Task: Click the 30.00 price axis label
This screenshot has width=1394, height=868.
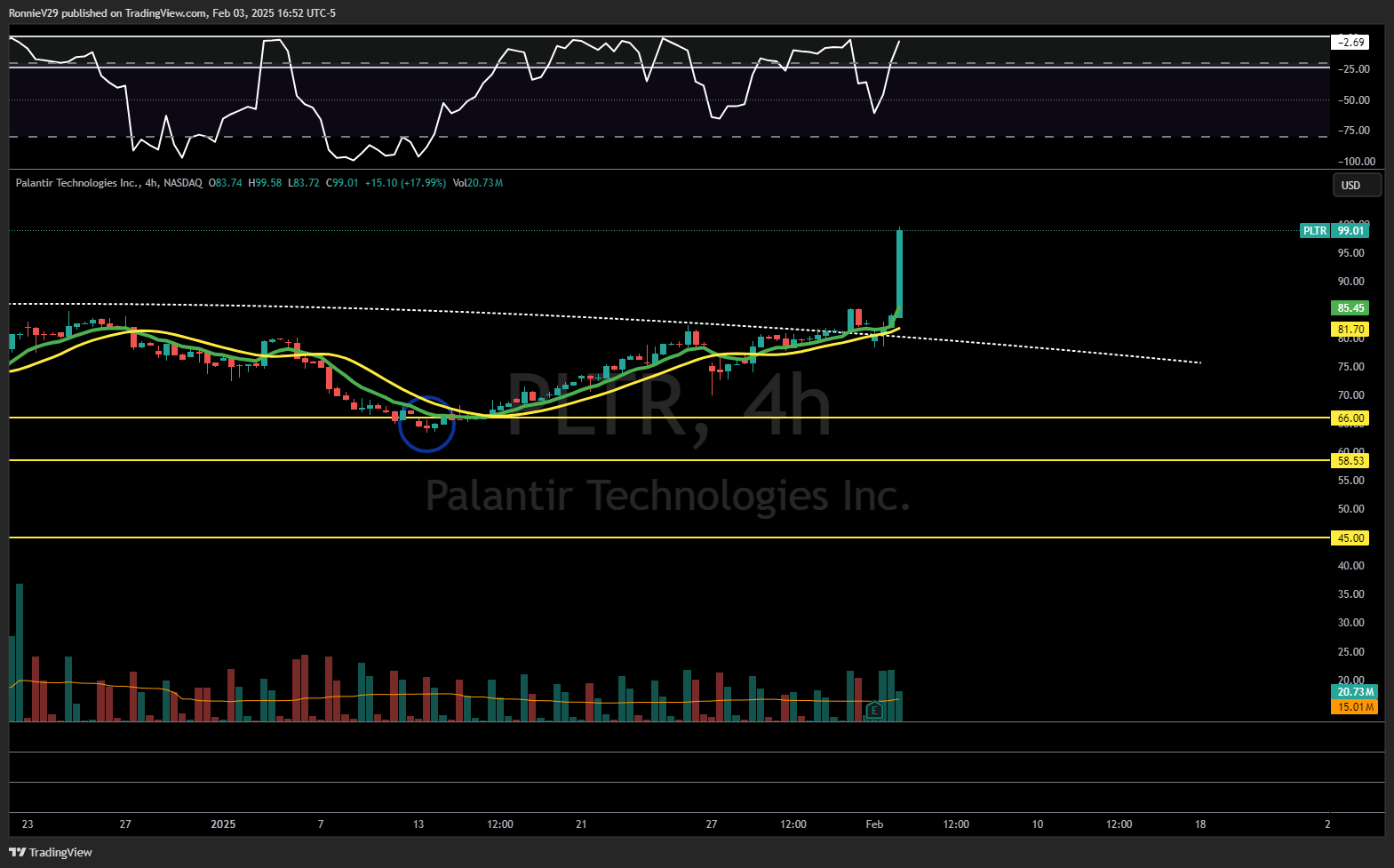Action: (1351, 623)
